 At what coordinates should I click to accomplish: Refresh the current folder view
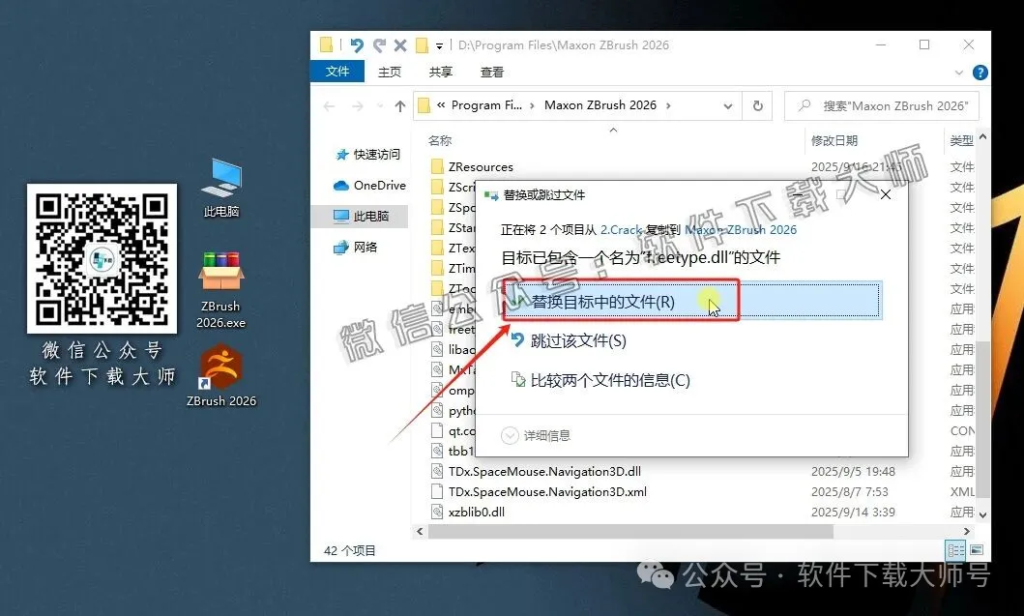click(758, 105)
